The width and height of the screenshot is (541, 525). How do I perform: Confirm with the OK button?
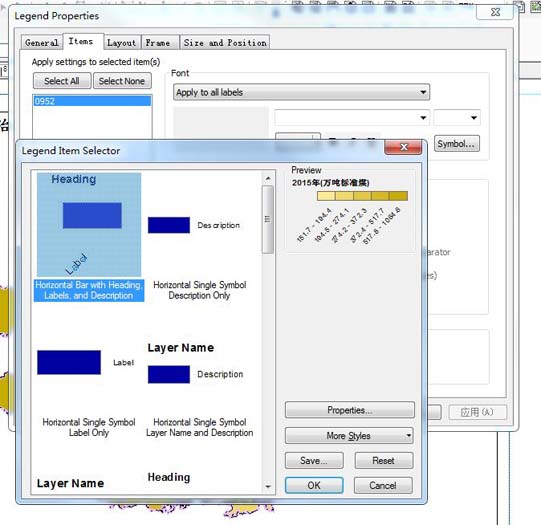click(314, 485)
